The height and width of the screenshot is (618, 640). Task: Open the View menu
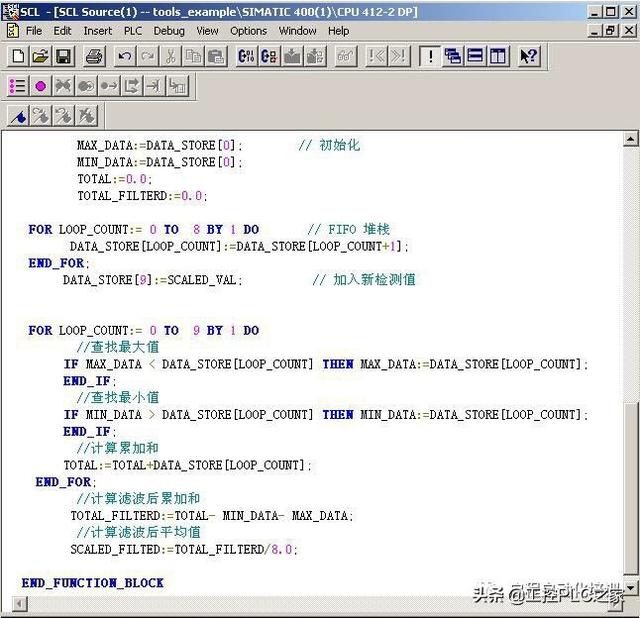[x=207, y=31]
